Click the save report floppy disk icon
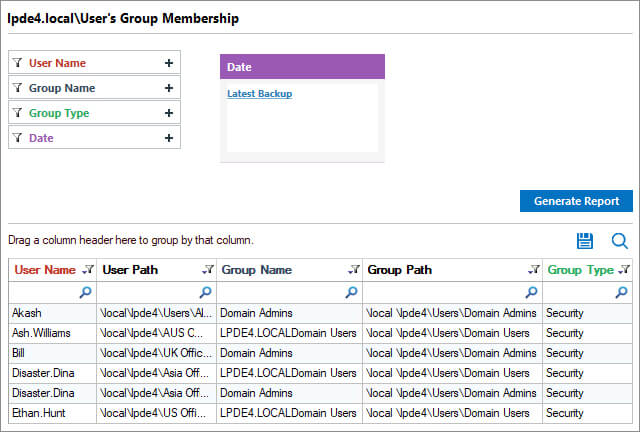The width and height of the screenshot is (640, 432). (584, 241)
